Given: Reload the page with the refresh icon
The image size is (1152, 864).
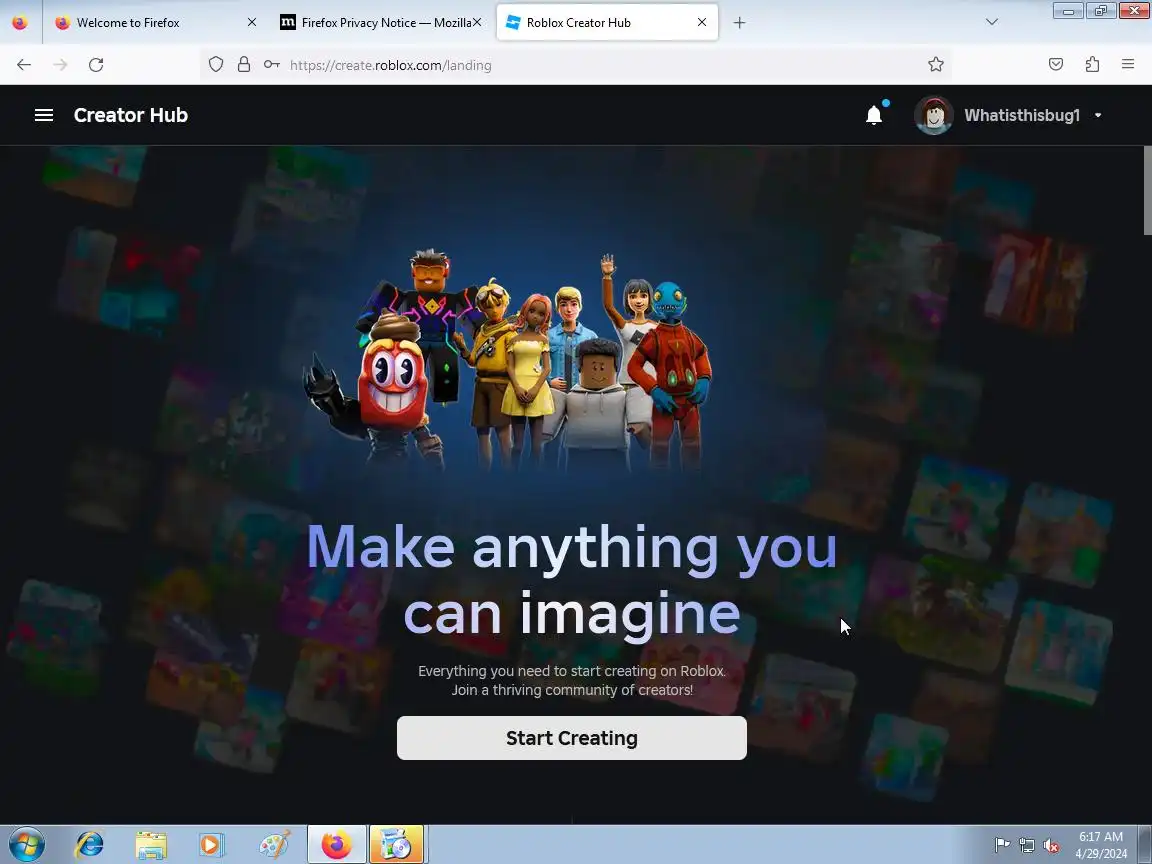Looking at the screenshot, I should [x=96, y=65].
